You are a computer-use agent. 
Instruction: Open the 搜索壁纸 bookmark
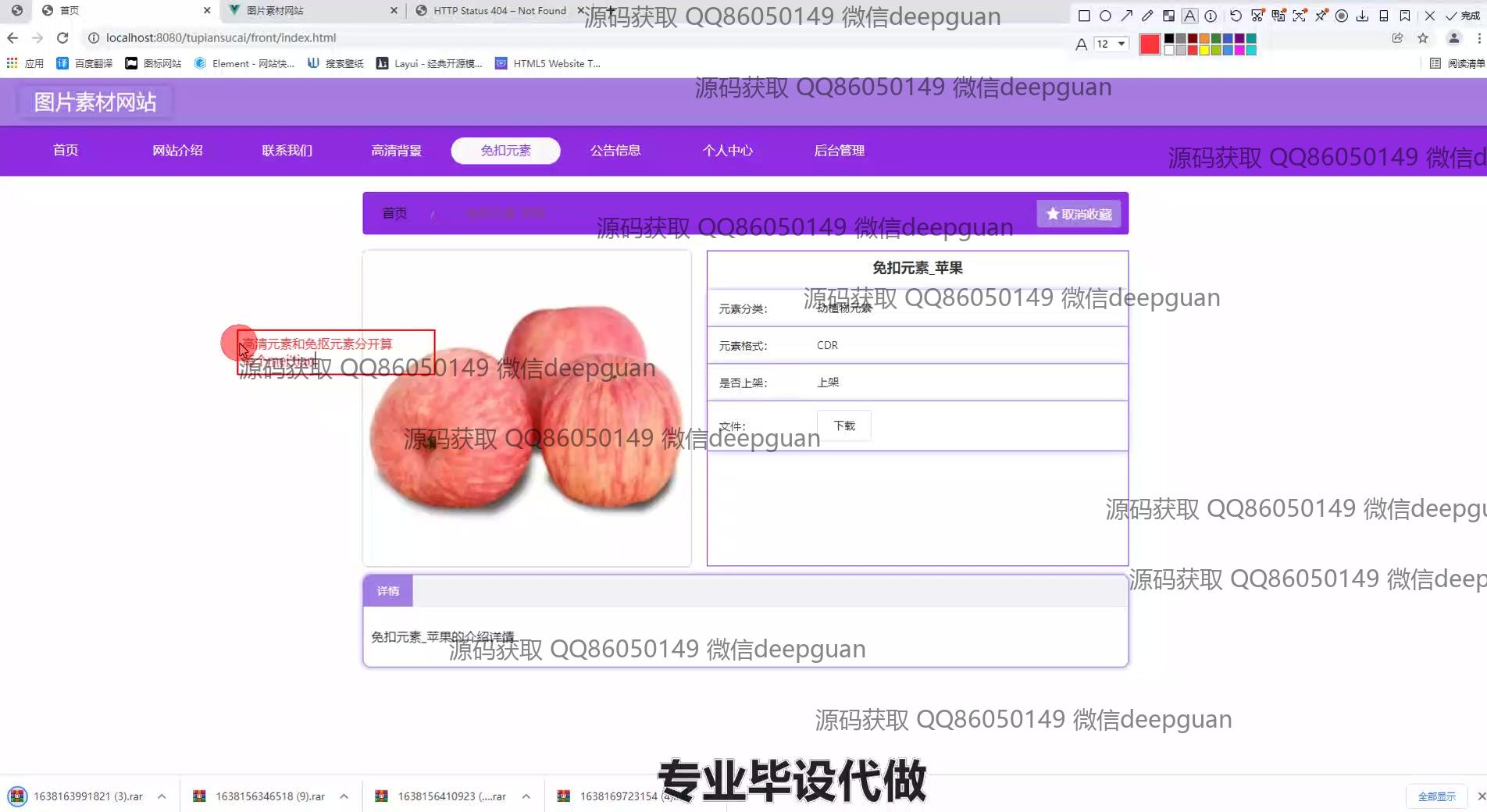coord(336,63)
